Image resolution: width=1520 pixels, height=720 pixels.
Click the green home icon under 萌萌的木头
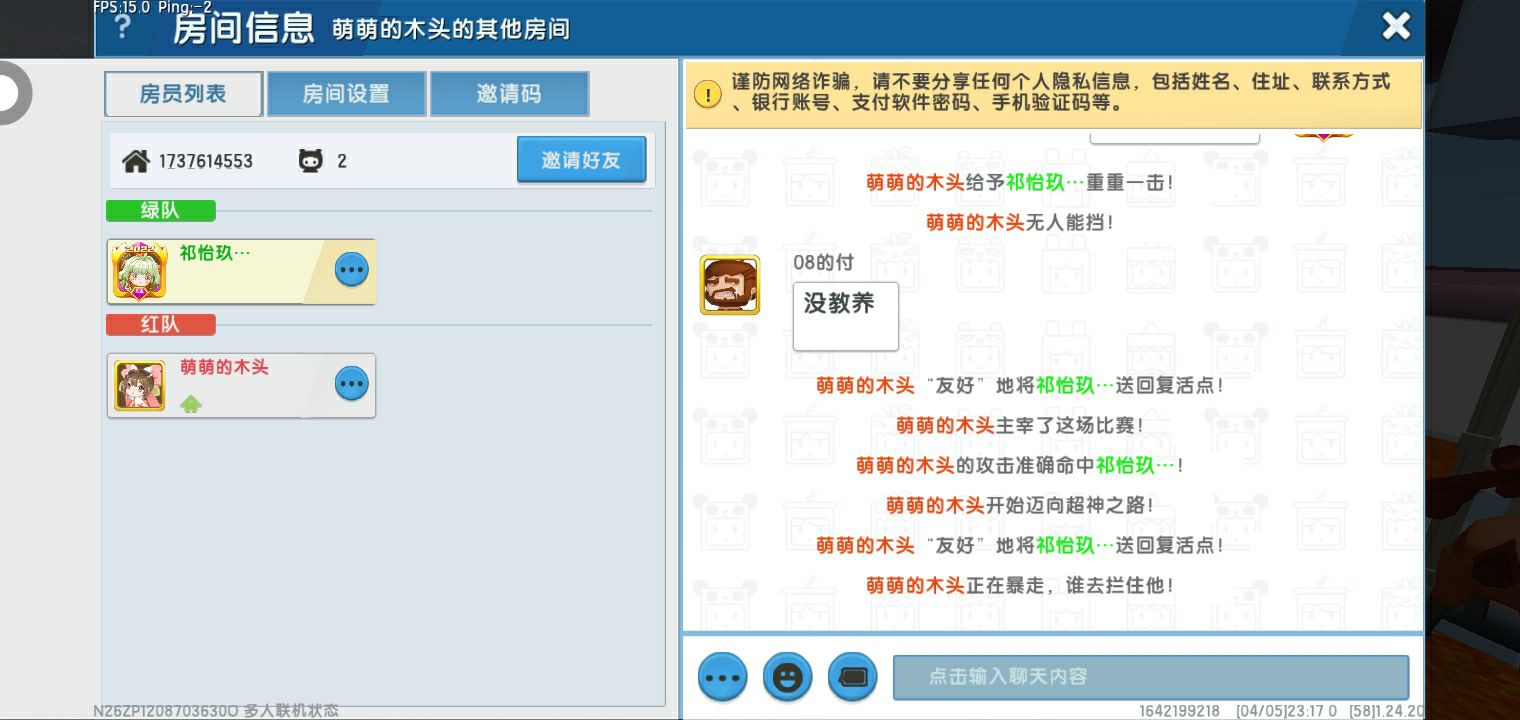(x=191, y=403)
